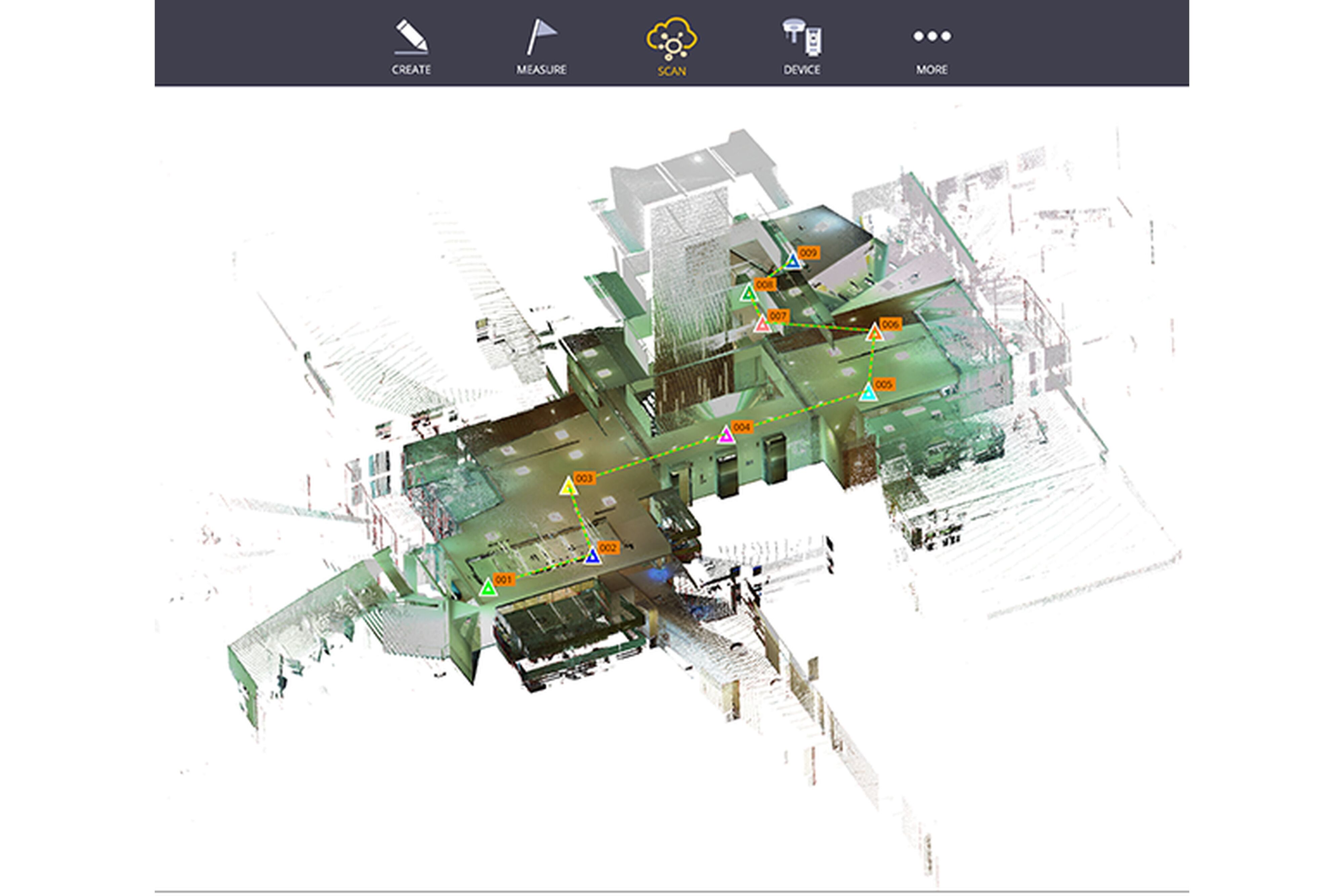Select green scan station 001 triangle
This screenshot has width=1344, height=896.
[x=488, y=587]
